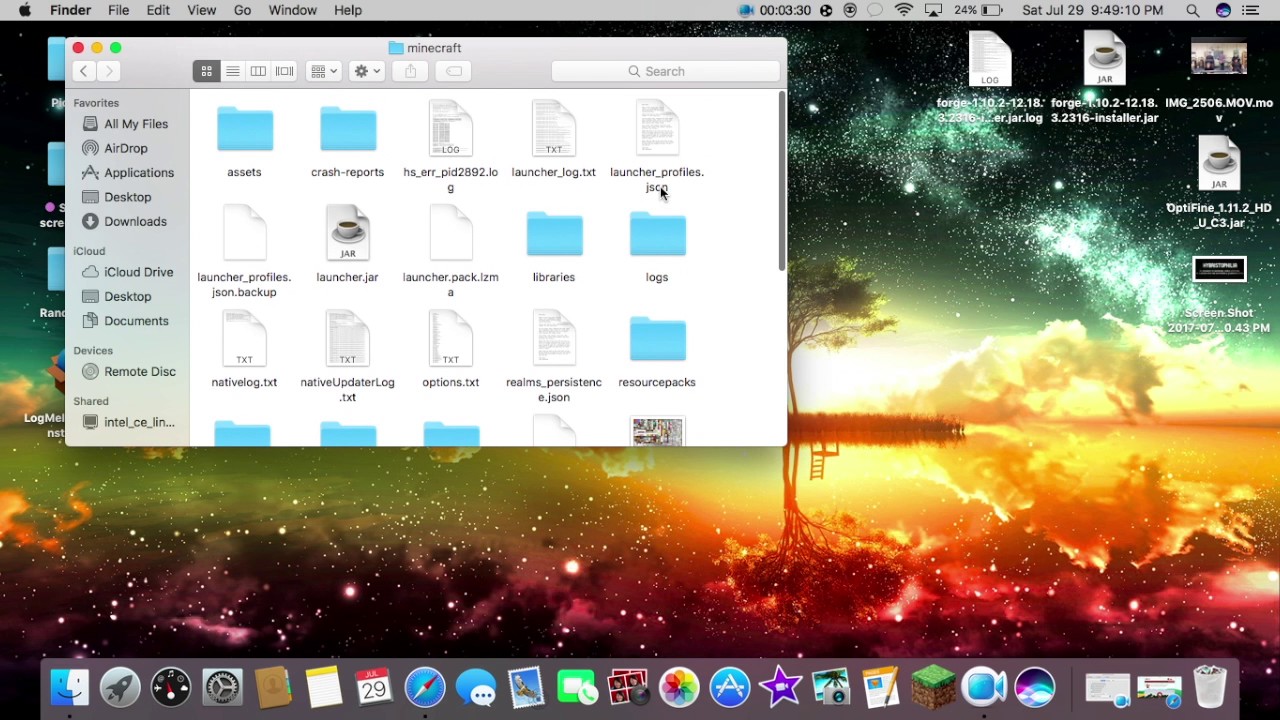Open the Go menu

click(242, 10)
